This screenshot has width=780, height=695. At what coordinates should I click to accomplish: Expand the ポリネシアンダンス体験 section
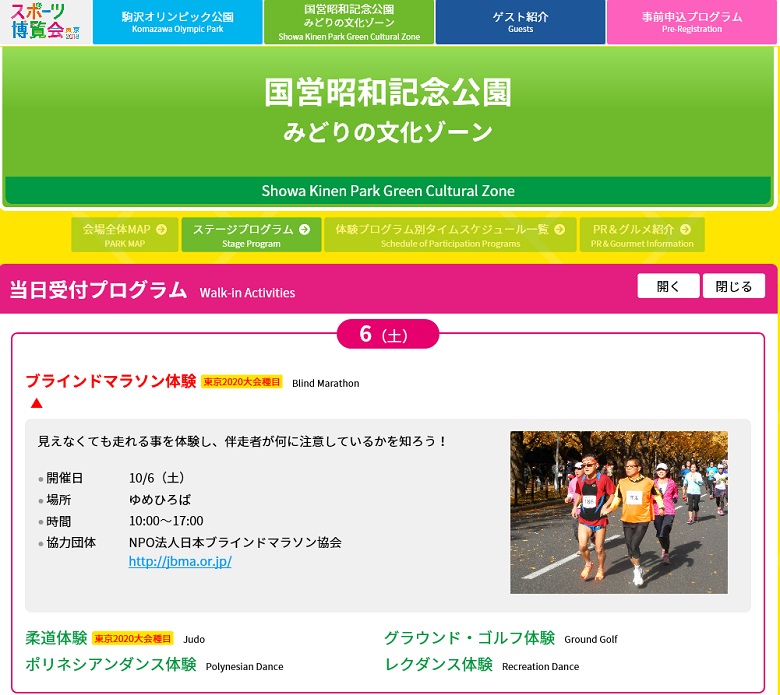110,665
